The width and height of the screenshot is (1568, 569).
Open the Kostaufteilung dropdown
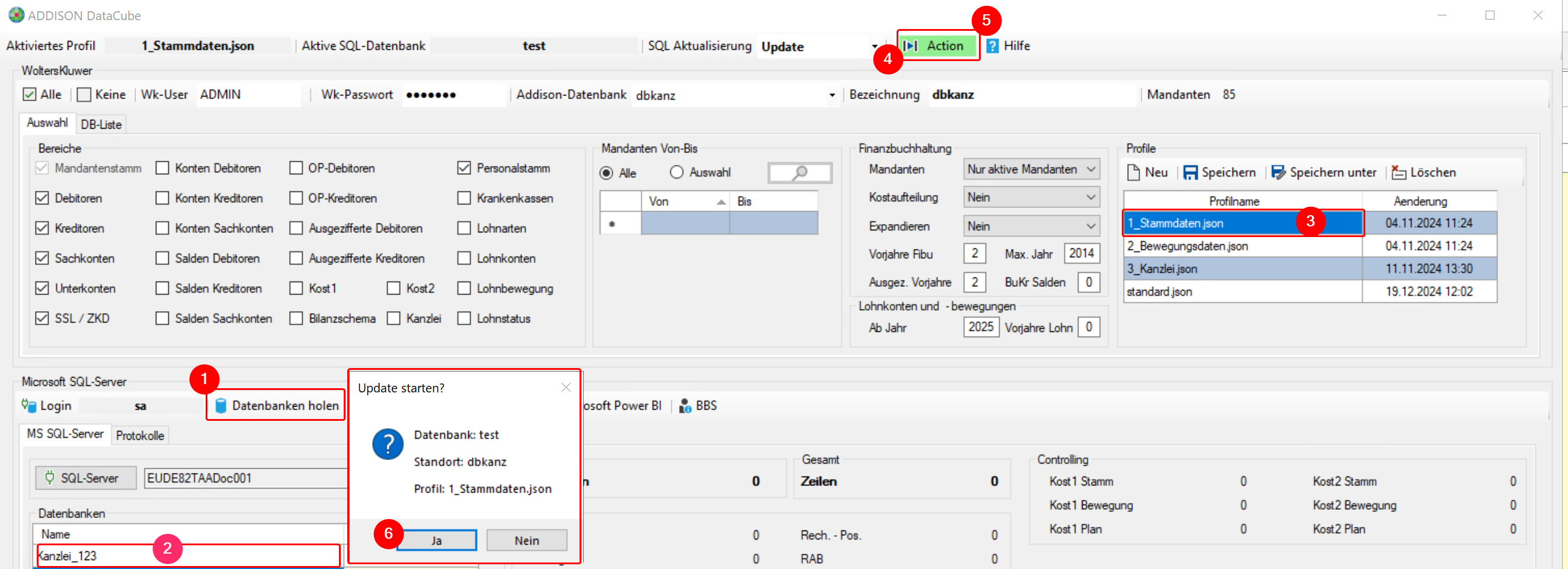pyautogui.click(x=1032, y=197)
